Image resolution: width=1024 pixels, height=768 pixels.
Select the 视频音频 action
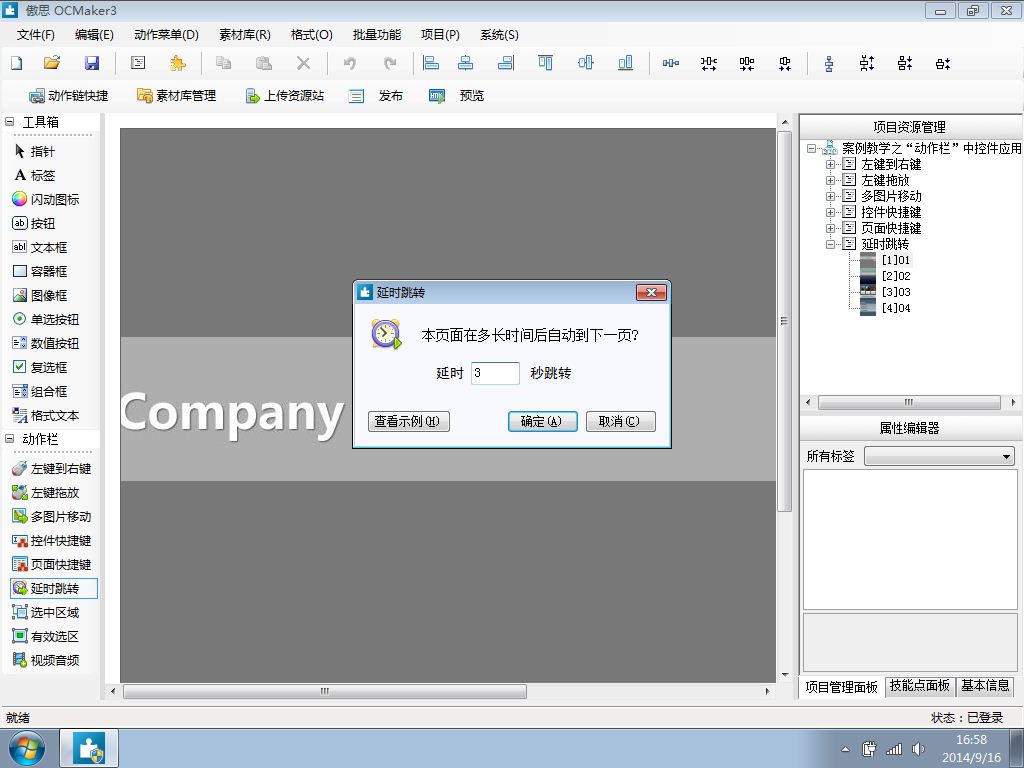(x=46, y=660)
